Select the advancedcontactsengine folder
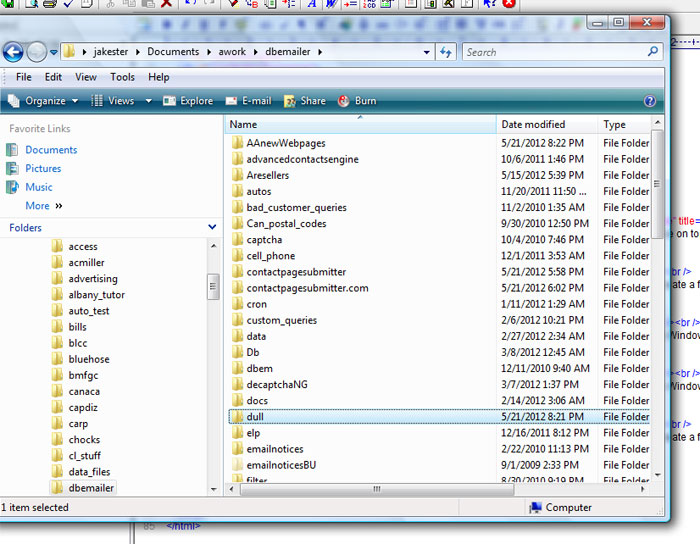Screen dimensions: 700x544 [x=302, y=159]
